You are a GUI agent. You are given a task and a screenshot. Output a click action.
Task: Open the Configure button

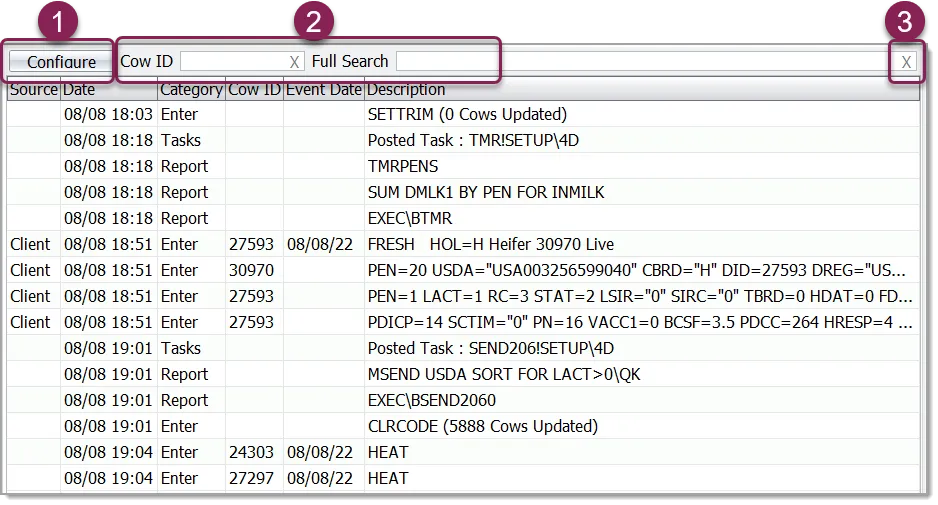[61, 62]
